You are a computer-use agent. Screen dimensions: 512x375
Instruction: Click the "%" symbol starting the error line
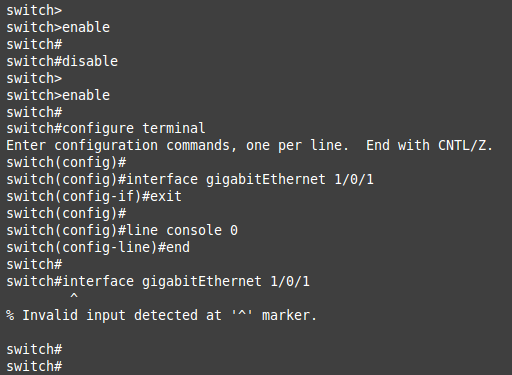coord(10,315)
